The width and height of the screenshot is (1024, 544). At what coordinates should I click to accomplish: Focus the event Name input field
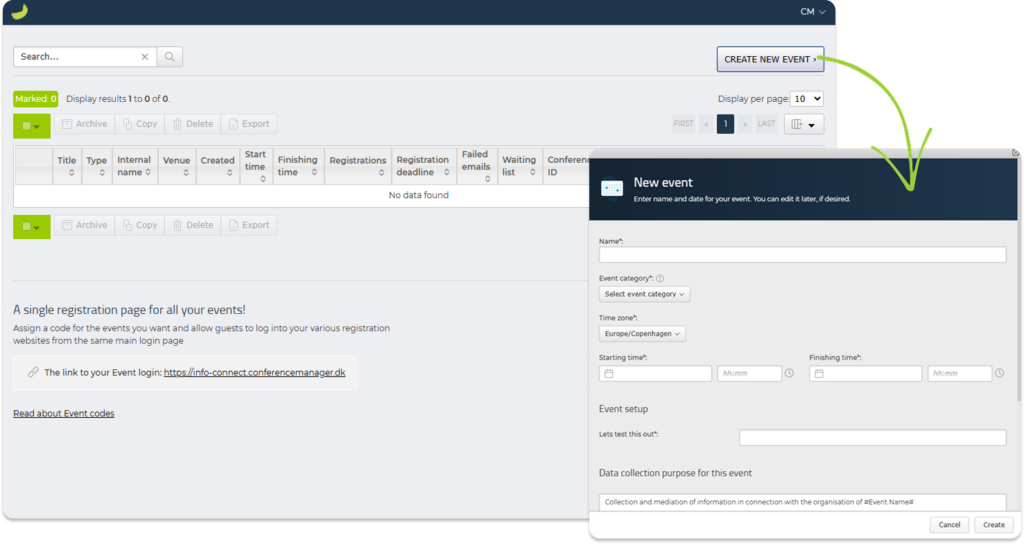pyautogui.click(x=802, y=255)
